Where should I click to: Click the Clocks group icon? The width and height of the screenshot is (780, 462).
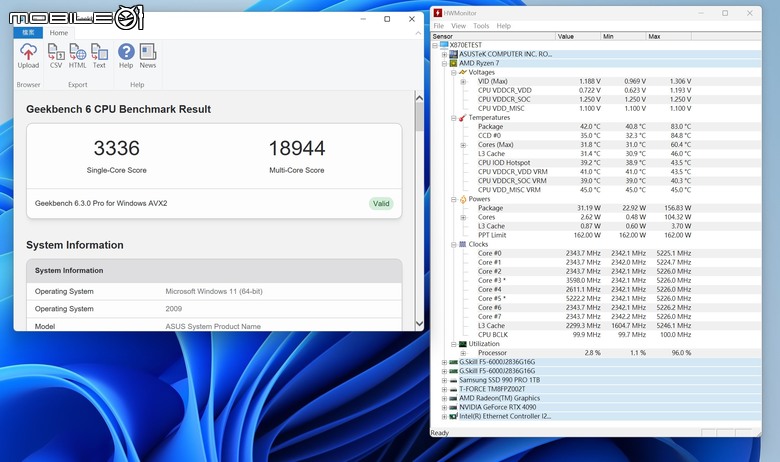[463, 244]
